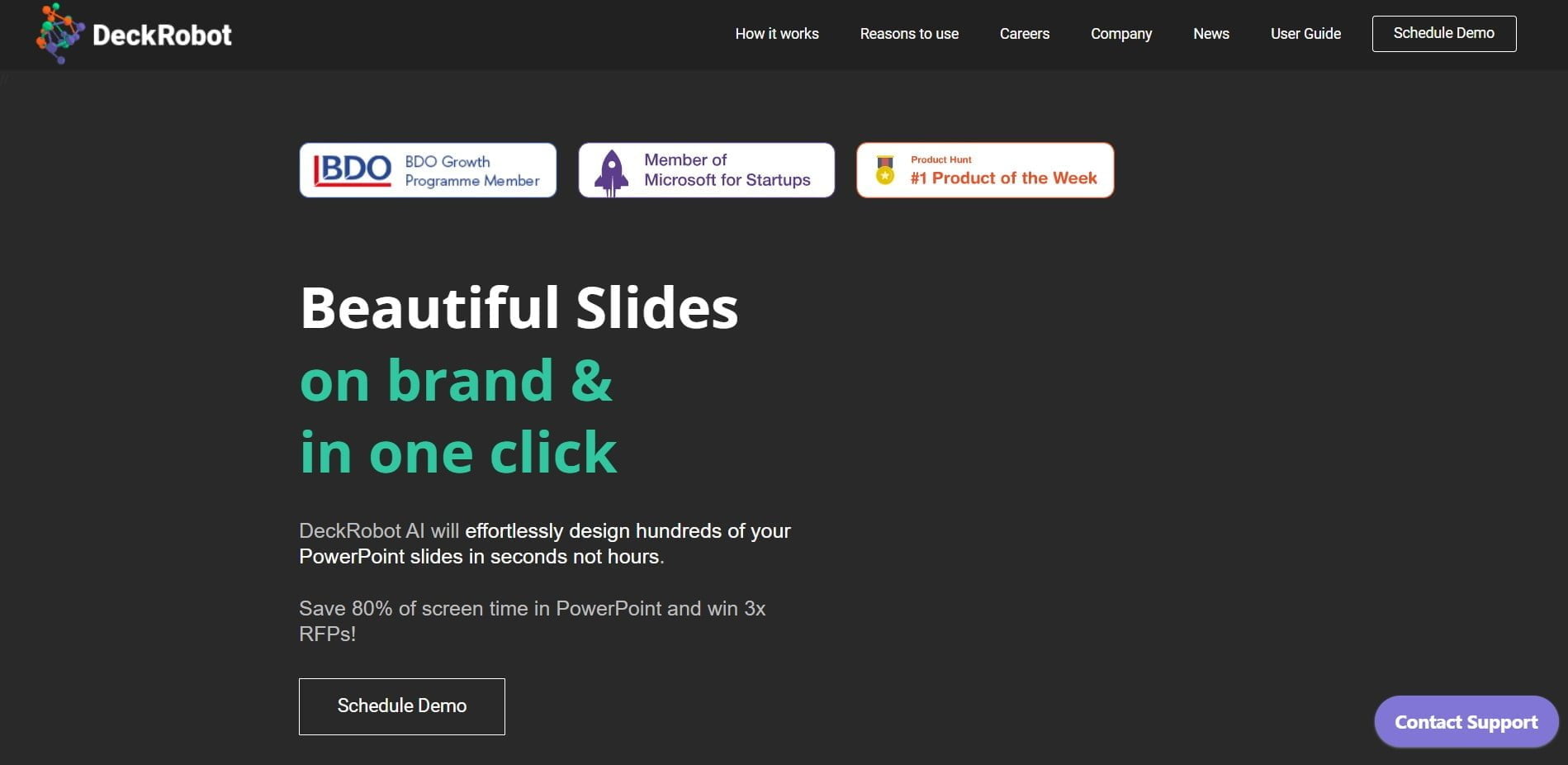Open the News section
Viewport: 1568px width, 765px height.
[x=1211, y=34]
